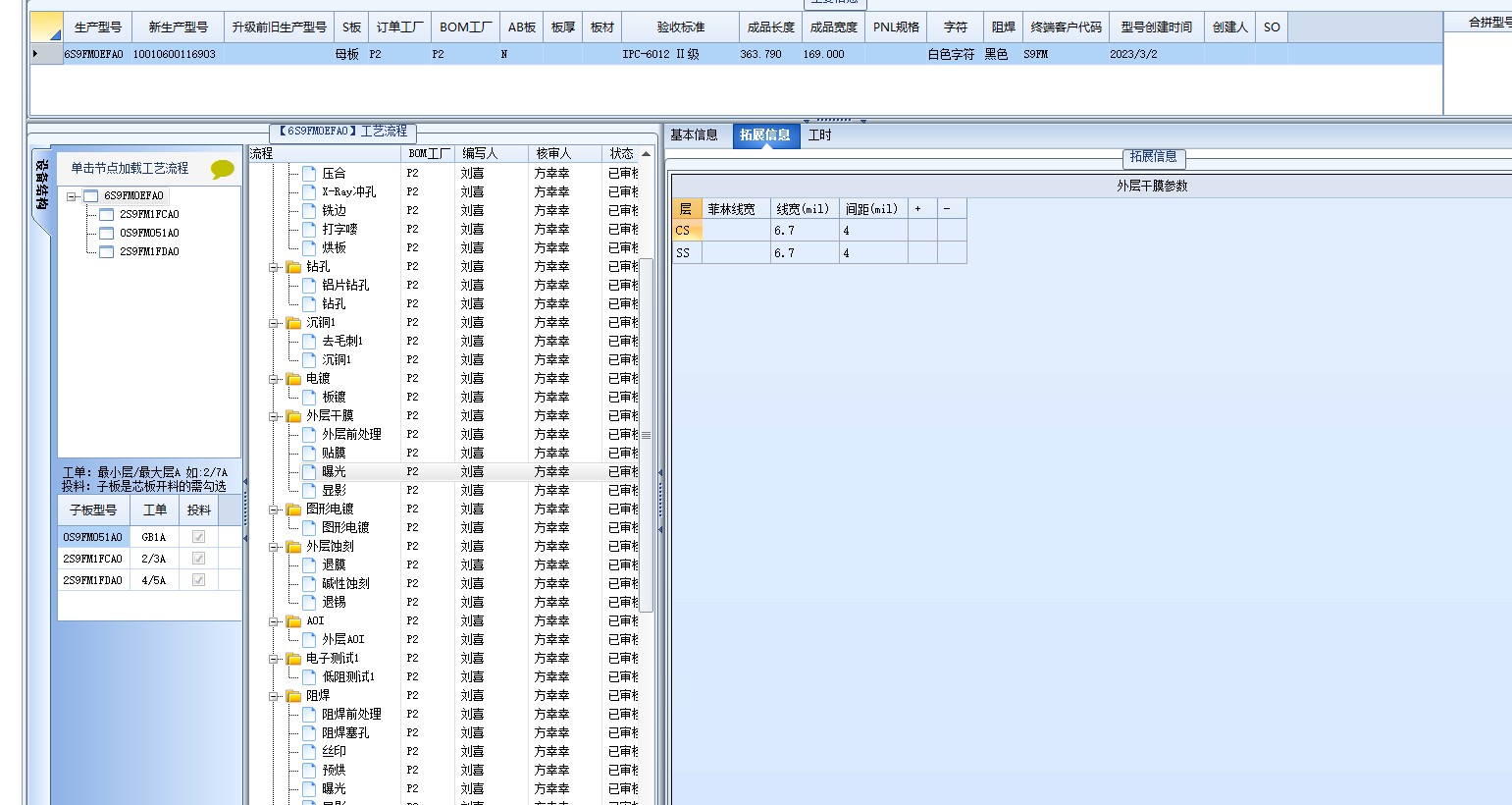Click the document icon beside 外层AOI
This screenshot has width=1512, height=805.
309,639
